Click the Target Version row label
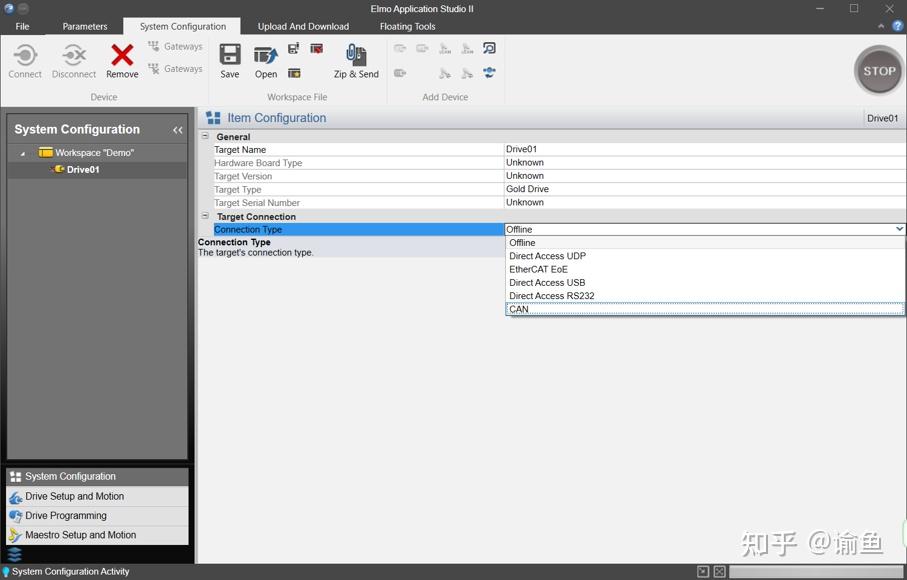Screen dimensions: 907x580 243,176
